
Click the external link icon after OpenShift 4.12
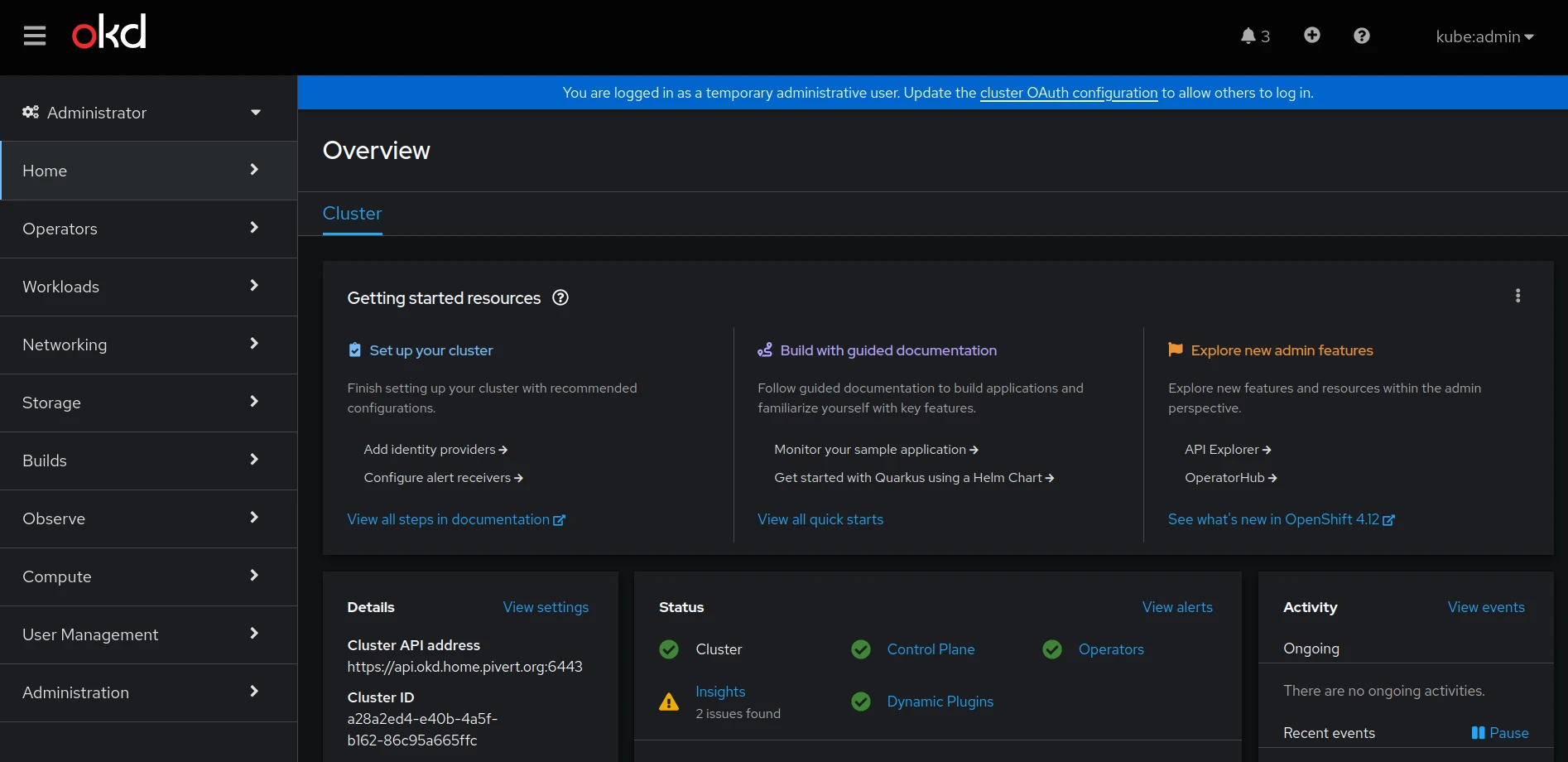(x=1389, y=520)
